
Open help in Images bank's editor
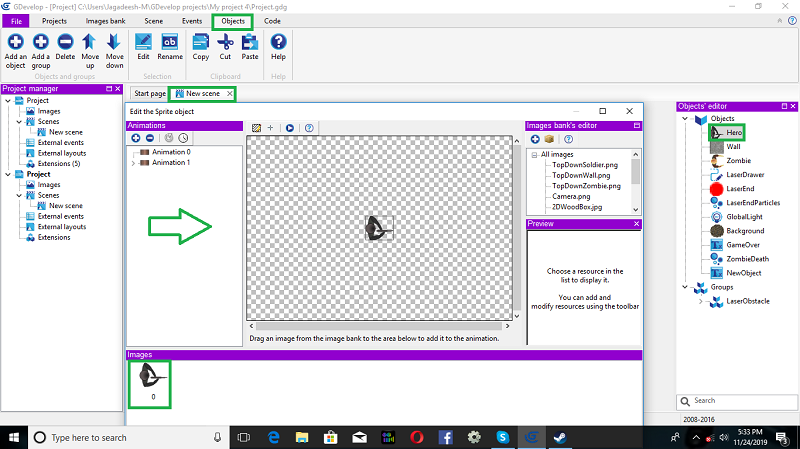click(568, 139)
